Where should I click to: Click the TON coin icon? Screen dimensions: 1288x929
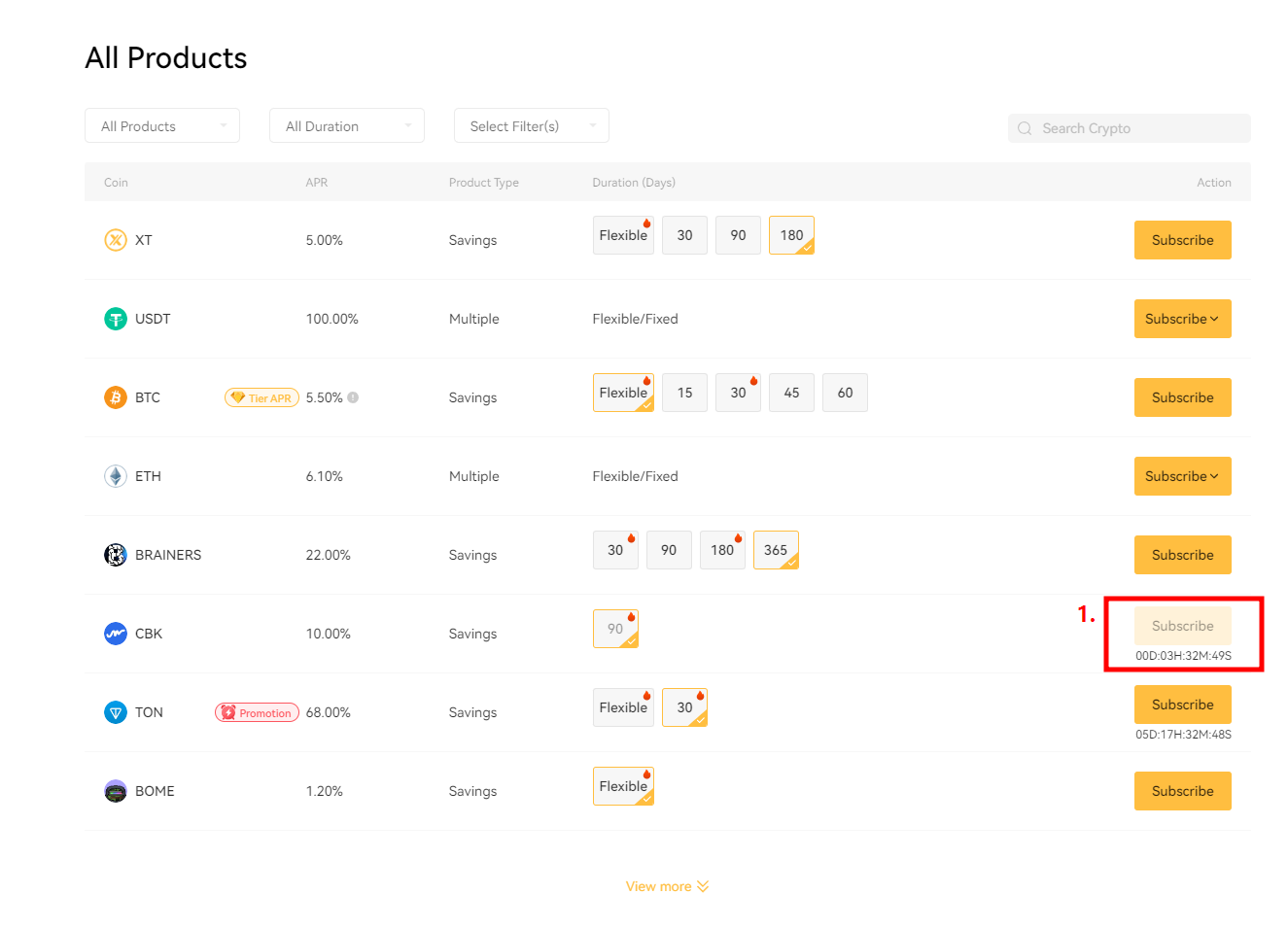pos(116,712)
